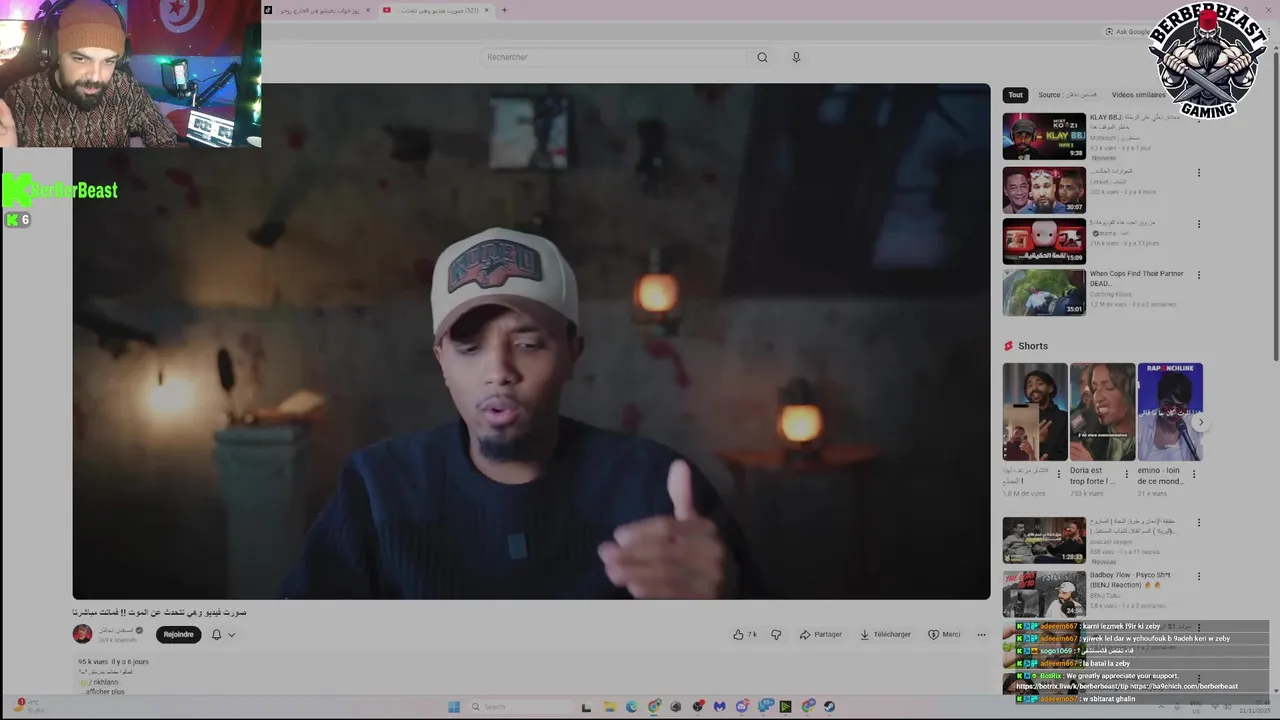Click the taskbar date and clock
The image size is (1280, 720).
pos(1253,707)
